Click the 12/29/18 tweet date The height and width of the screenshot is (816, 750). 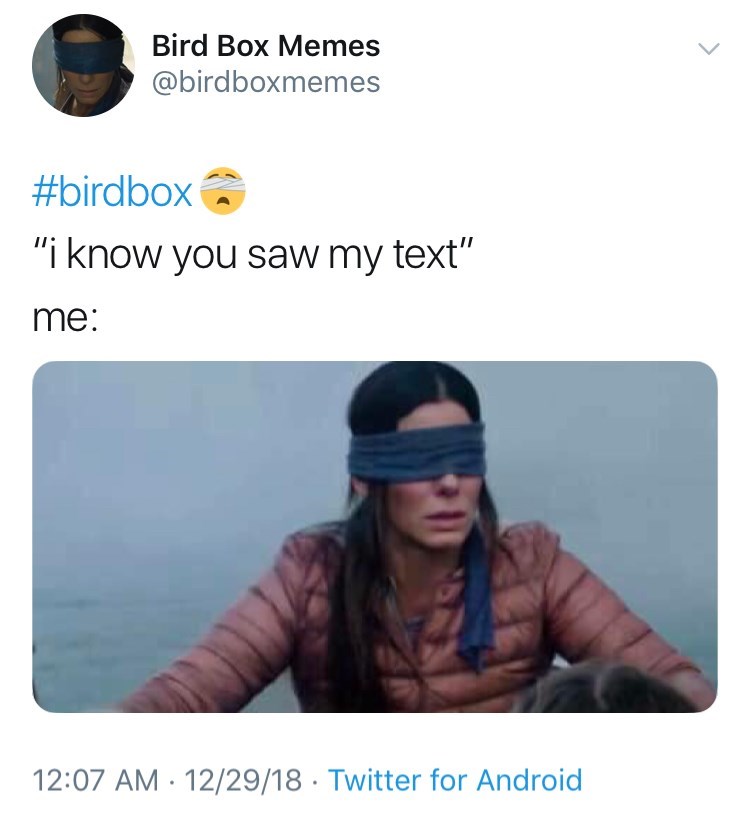[x=243, y=780]
